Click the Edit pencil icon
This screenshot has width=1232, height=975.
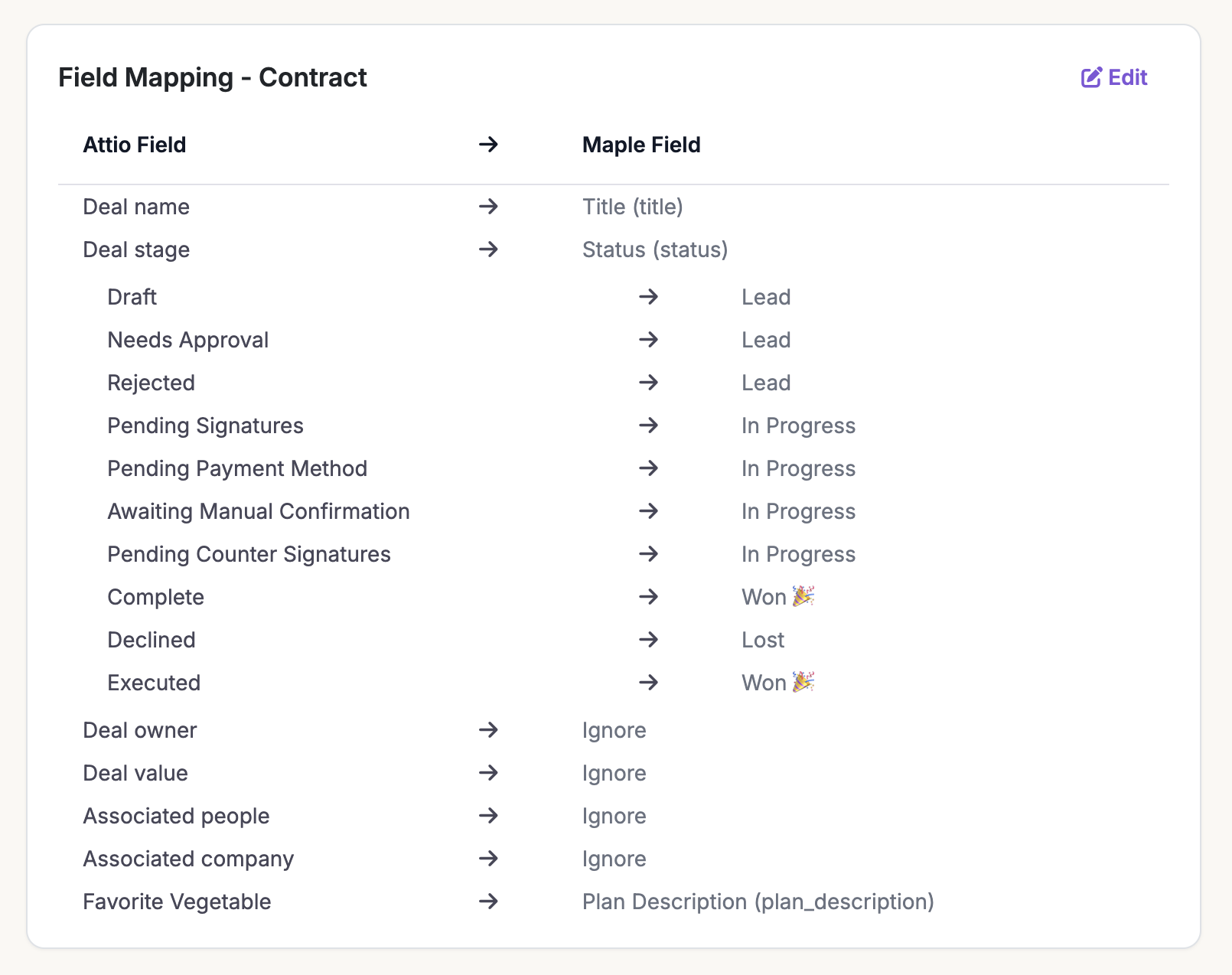pyautogui.click(x=1091, y=77)
